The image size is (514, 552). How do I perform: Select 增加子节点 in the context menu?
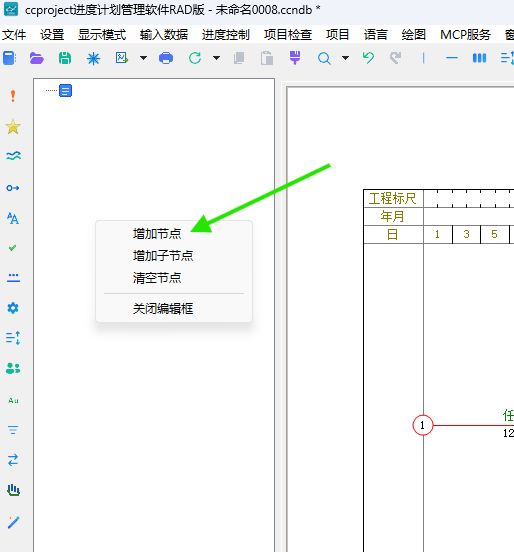coord(163,256)
